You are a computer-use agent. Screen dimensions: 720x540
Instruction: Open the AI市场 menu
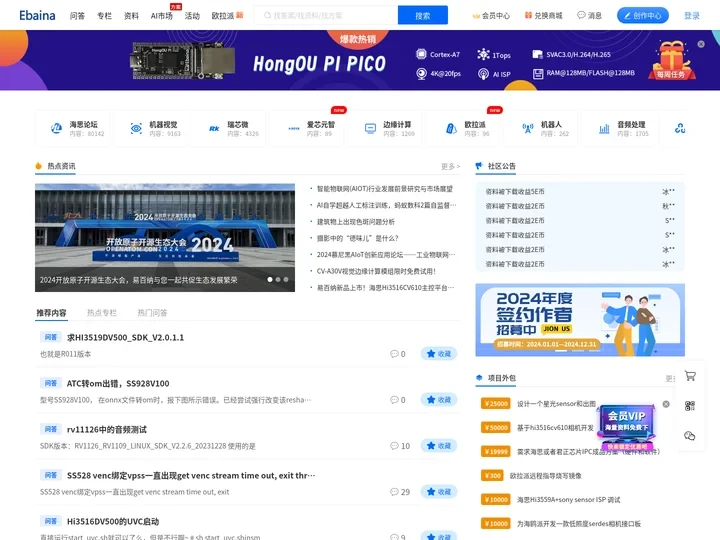pyautogui.click(x=162, y=16)
